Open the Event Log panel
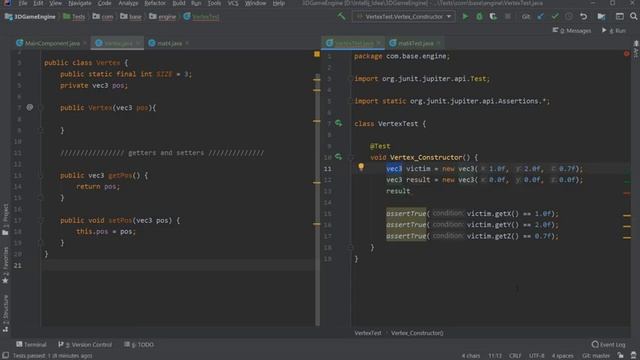 coord(608,344)
